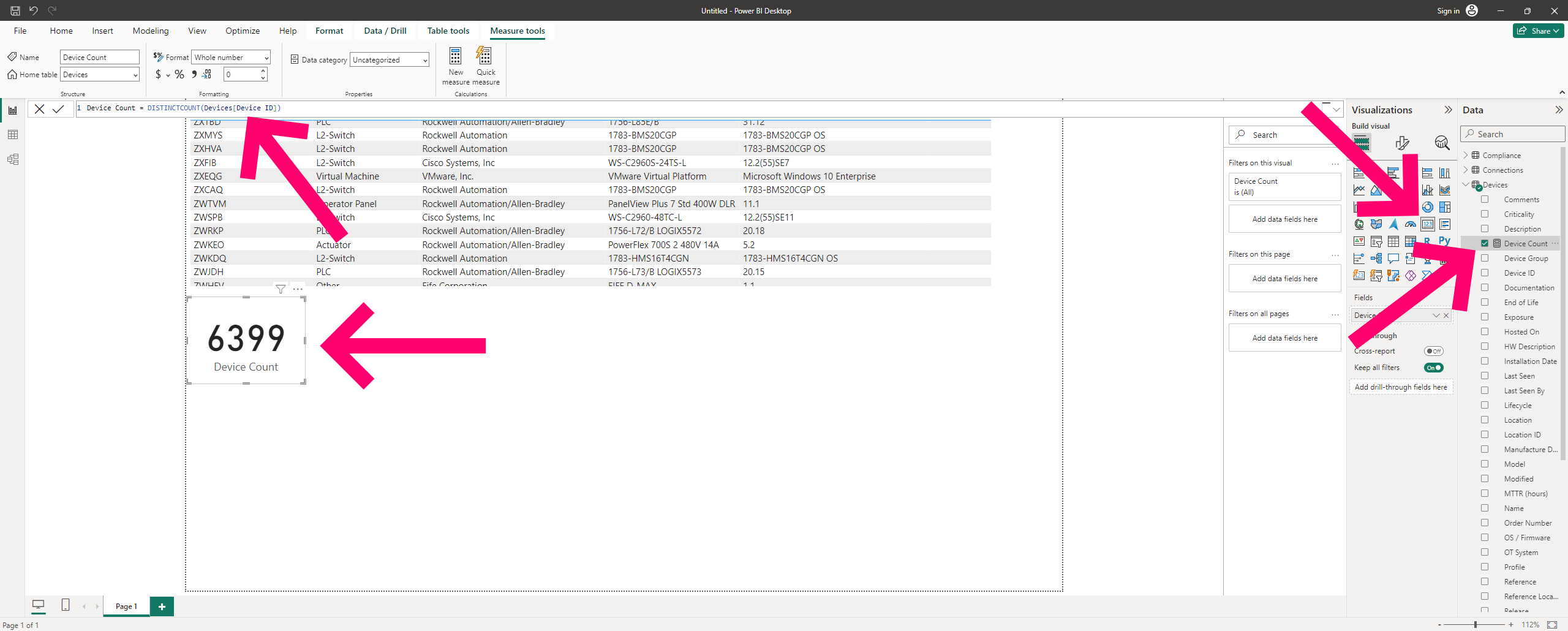The height and width of the screenshot is (631, 1568).
Task: Turn off Keep all filters
Action: click(x=1434, y=368)
